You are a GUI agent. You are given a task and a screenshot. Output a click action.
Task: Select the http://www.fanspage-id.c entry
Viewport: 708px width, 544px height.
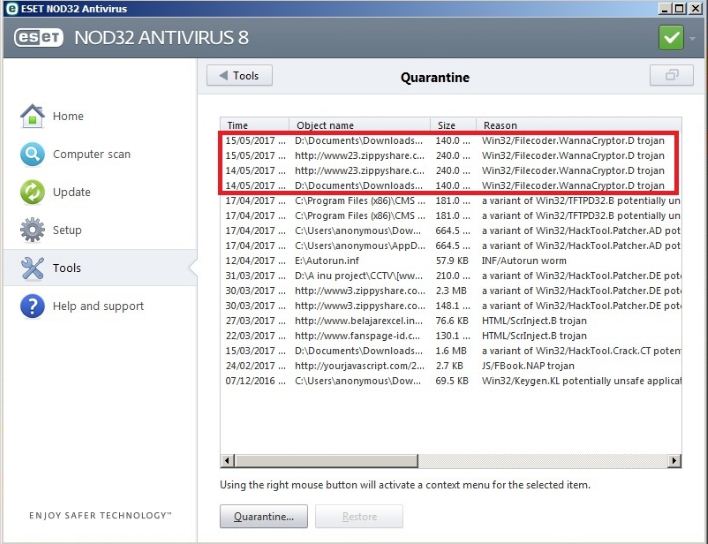click(357, 335)
